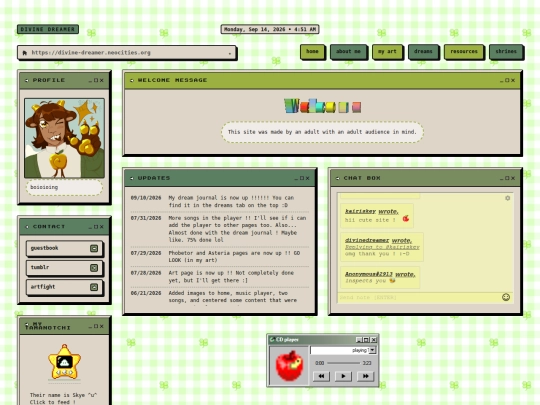The image size is (540, 405).
Task: Skip to previous track in CD player
Action: [321, 376]
